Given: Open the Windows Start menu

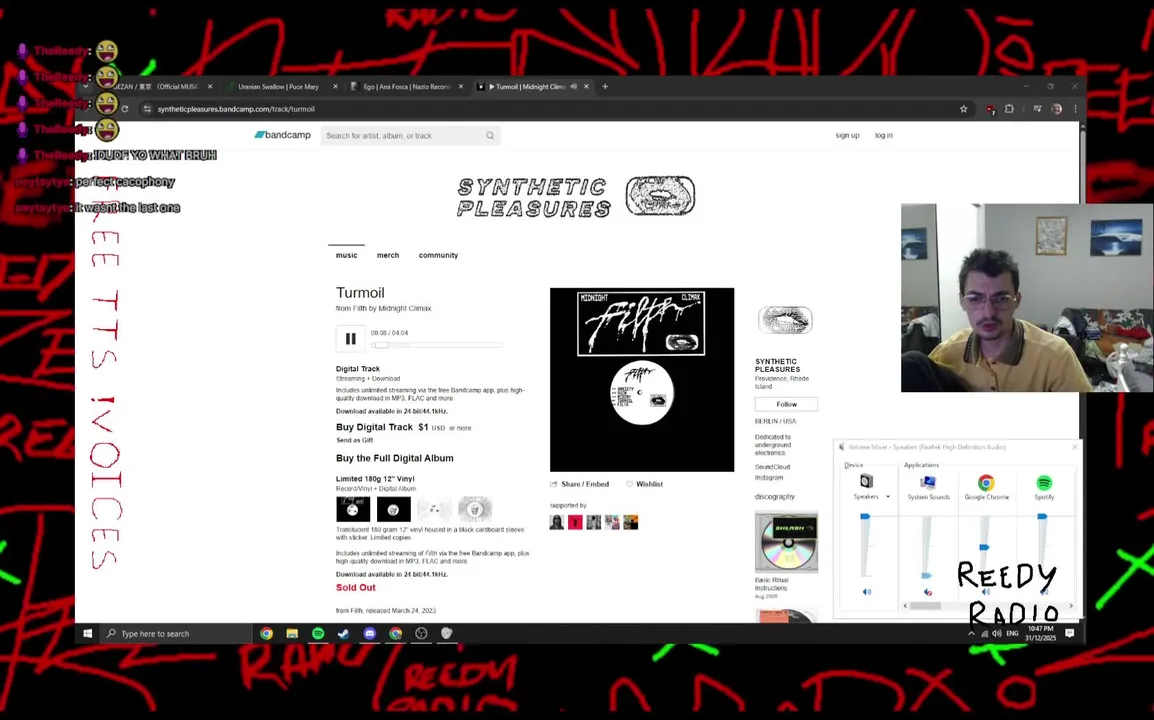Looking at the screenshot, I should point(88,633).
